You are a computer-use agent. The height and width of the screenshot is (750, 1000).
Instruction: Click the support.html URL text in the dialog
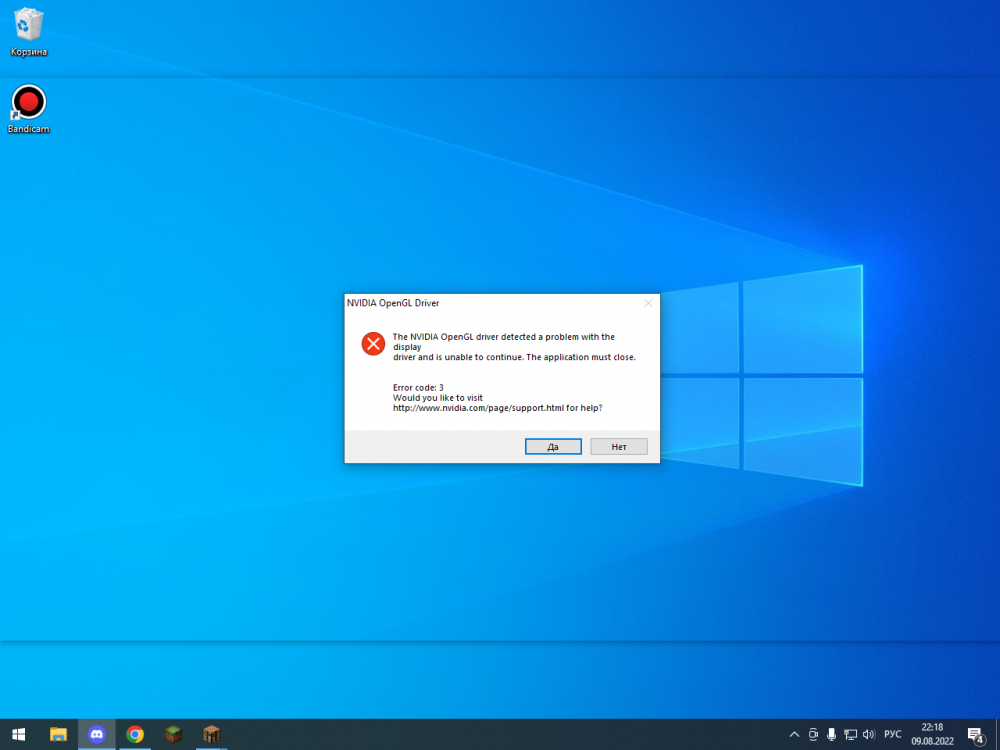pyautogui.click(x=478, y=408)
